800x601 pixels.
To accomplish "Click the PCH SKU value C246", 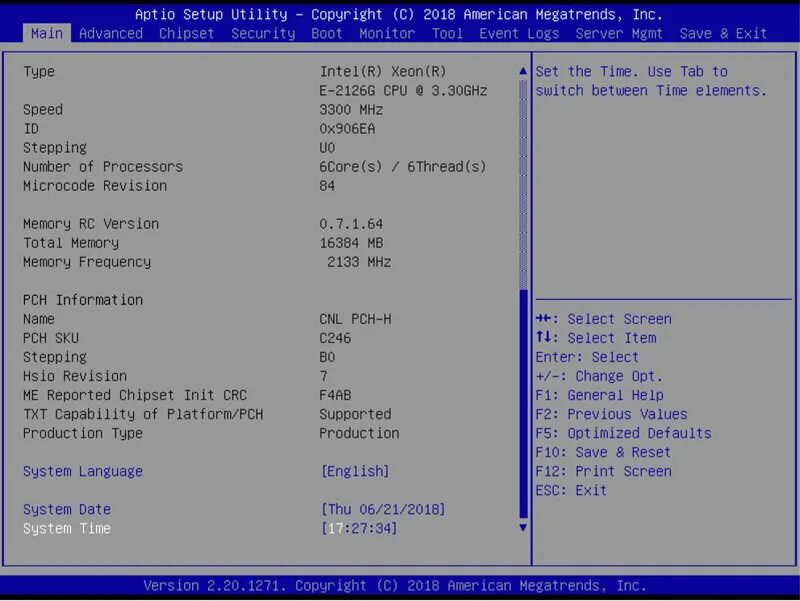I will (335, 338).
